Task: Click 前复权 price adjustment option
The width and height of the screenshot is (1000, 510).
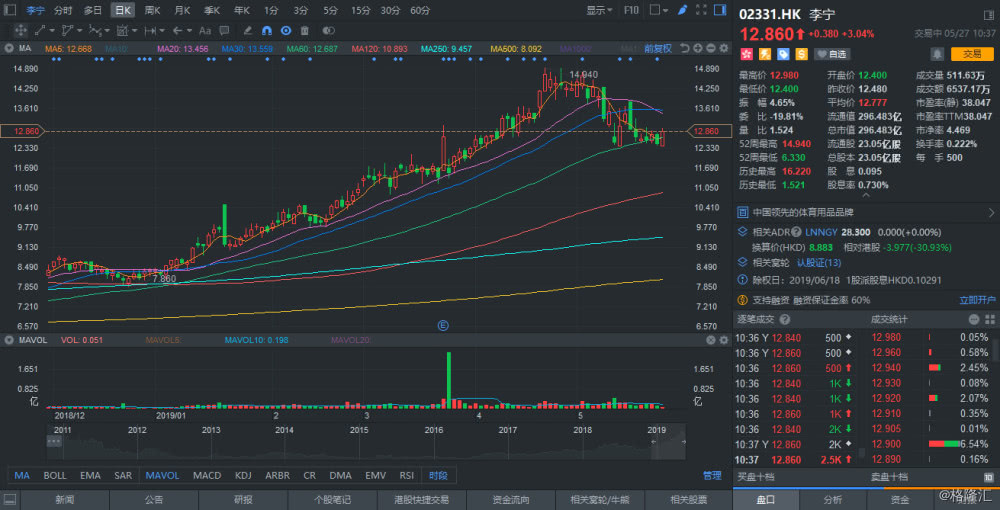Action: pos(658,48)
